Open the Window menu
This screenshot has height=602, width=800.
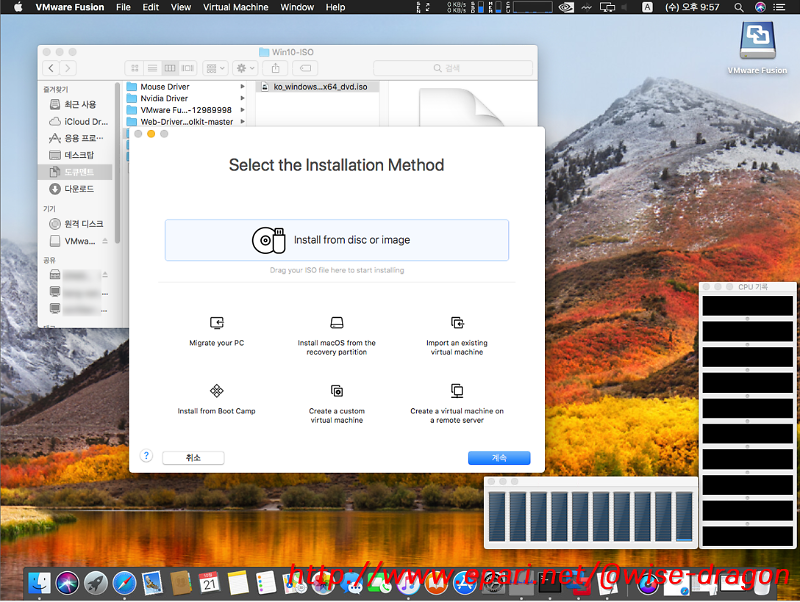(297, 7)
